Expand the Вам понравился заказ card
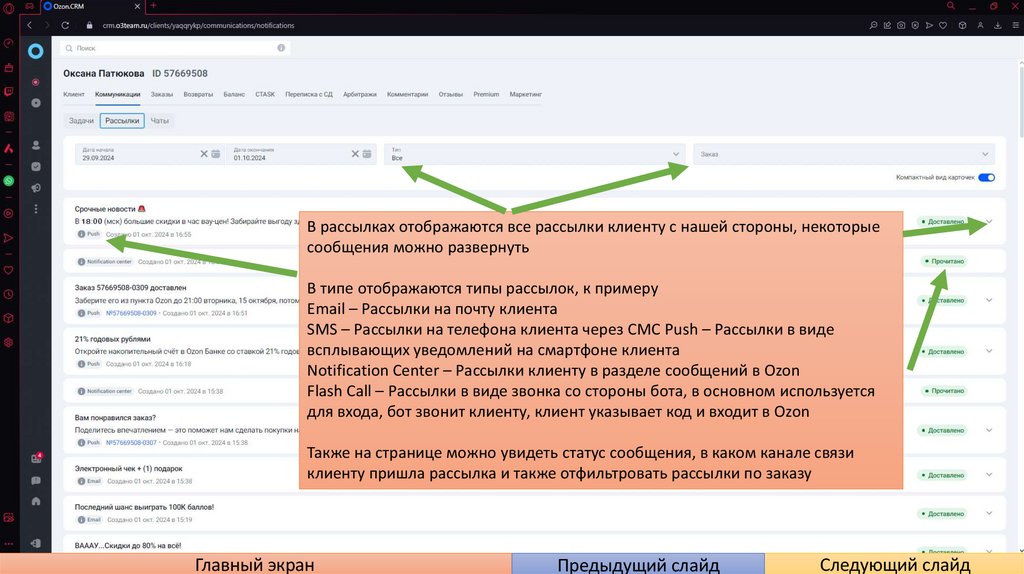 click(x=989, y=430)
